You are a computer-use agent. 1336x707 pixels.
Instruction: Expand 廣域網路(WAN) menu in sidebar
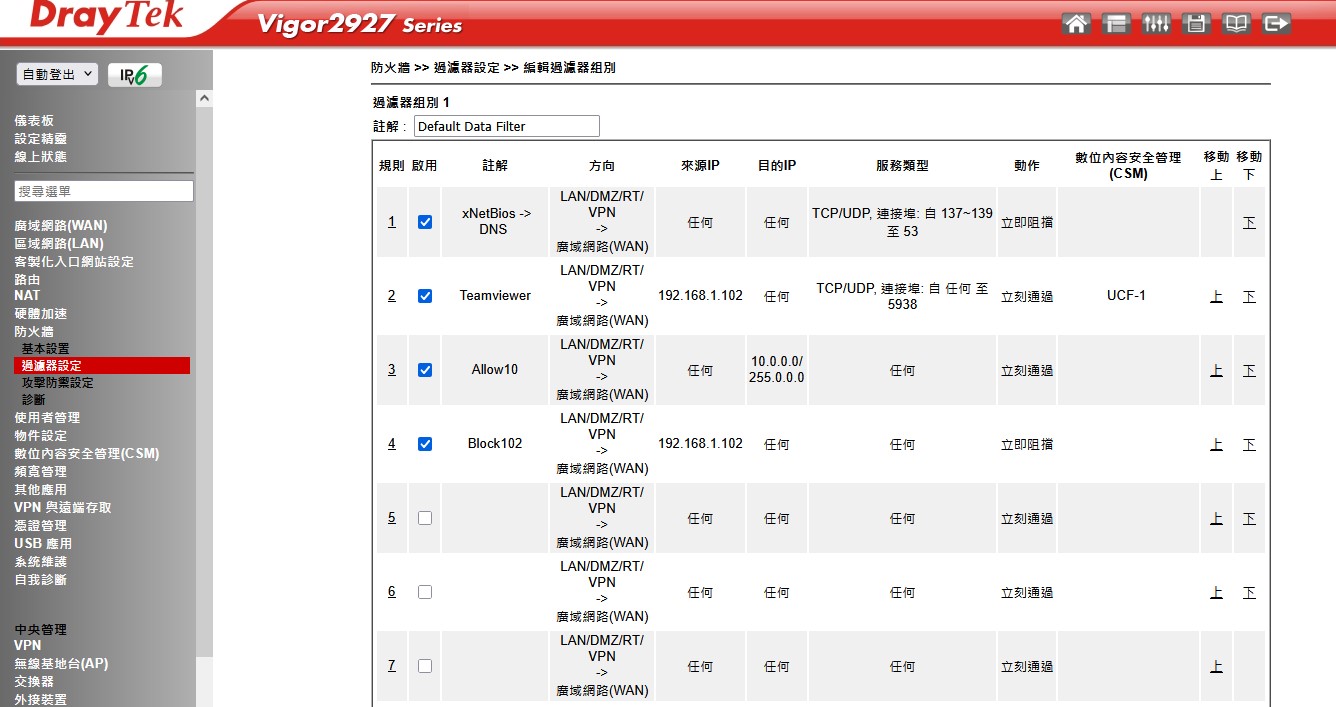61,226
